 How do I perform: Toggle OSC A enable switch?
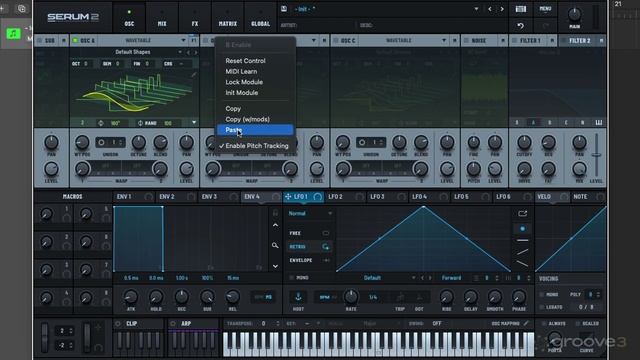click(75, 40)
